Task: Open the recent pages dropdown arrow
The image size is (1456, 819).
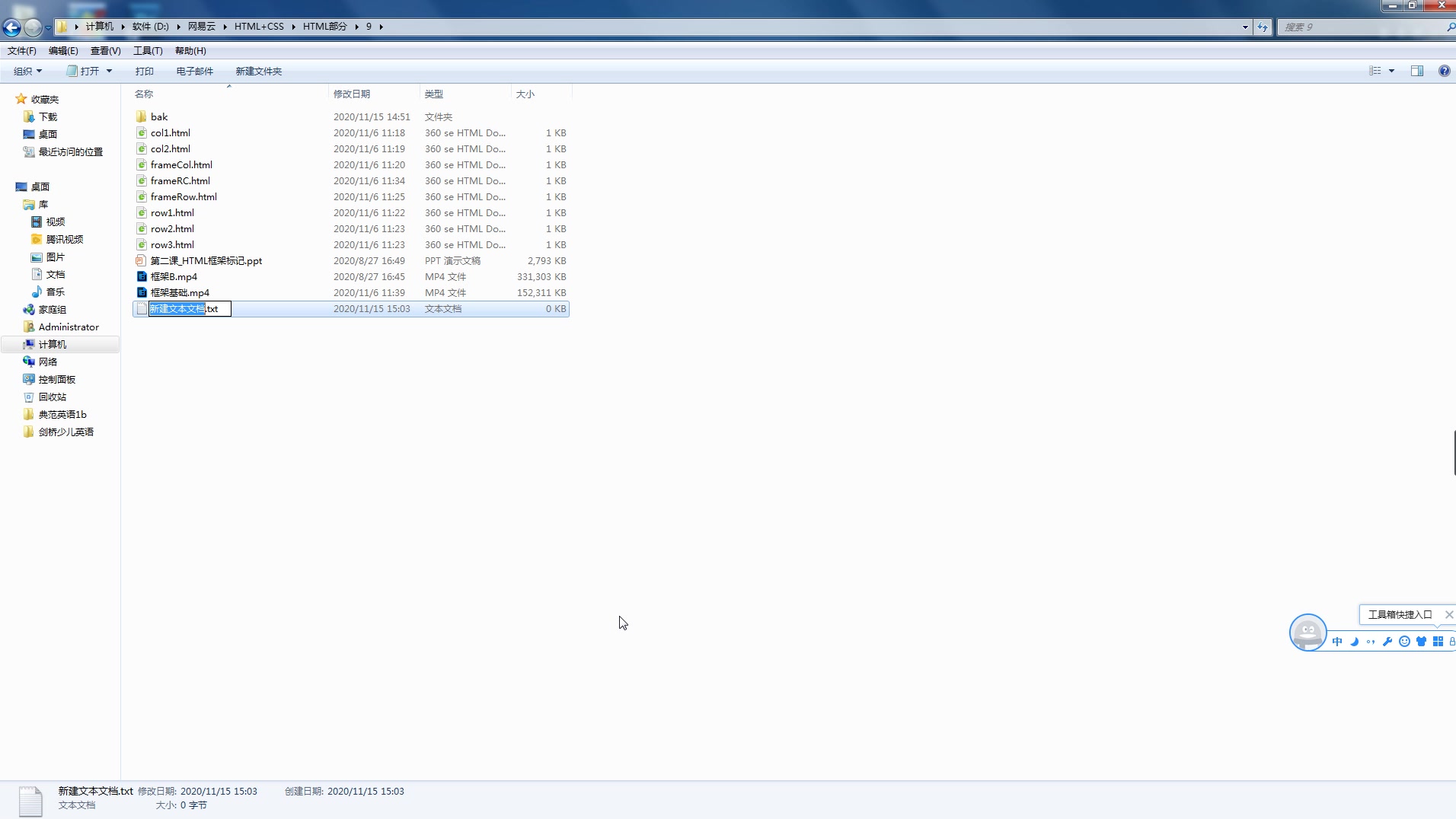Action: tap(48, 28)
